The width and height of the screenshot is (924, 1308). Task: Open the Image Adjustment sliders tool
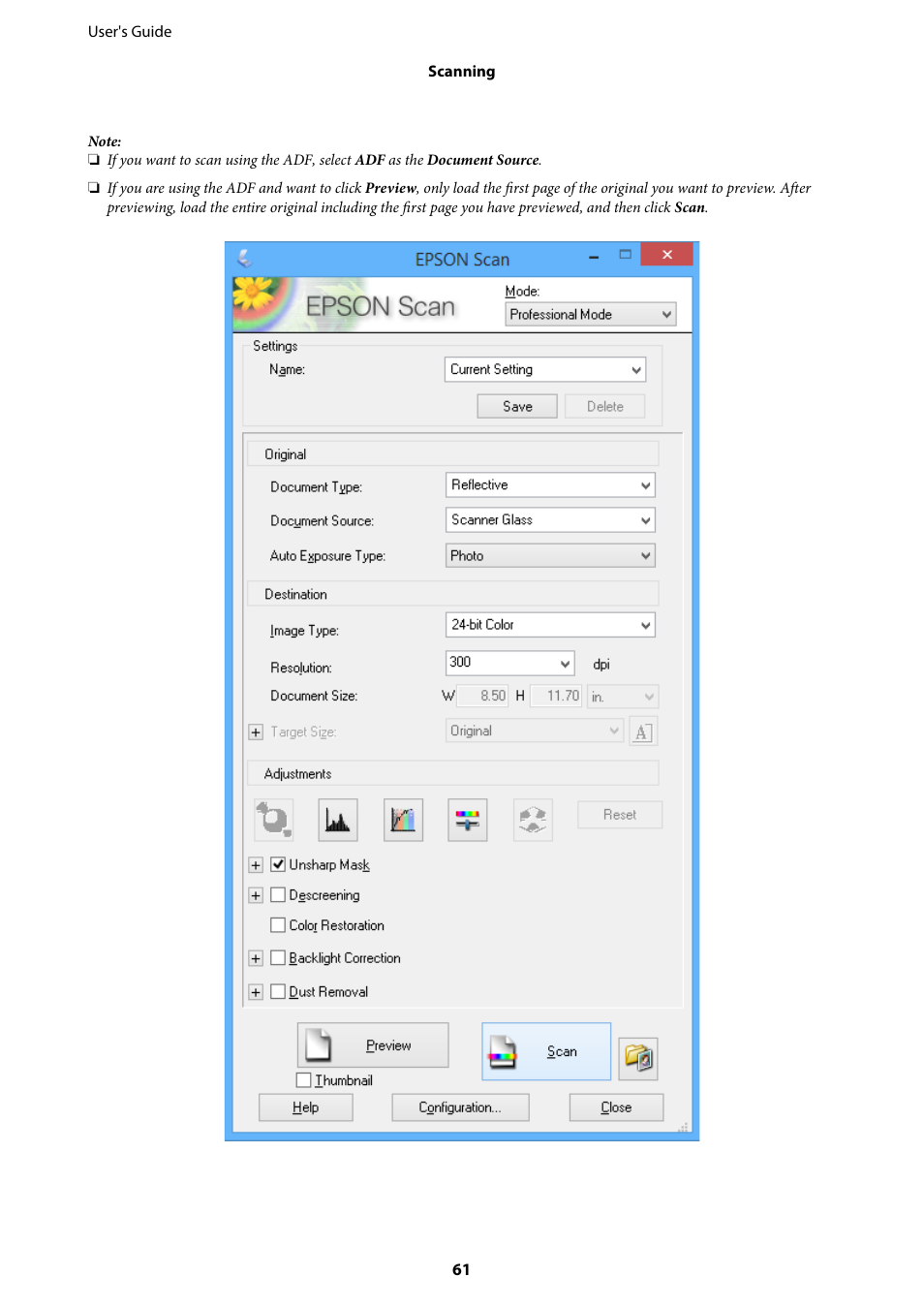click(x=467, y=819)
